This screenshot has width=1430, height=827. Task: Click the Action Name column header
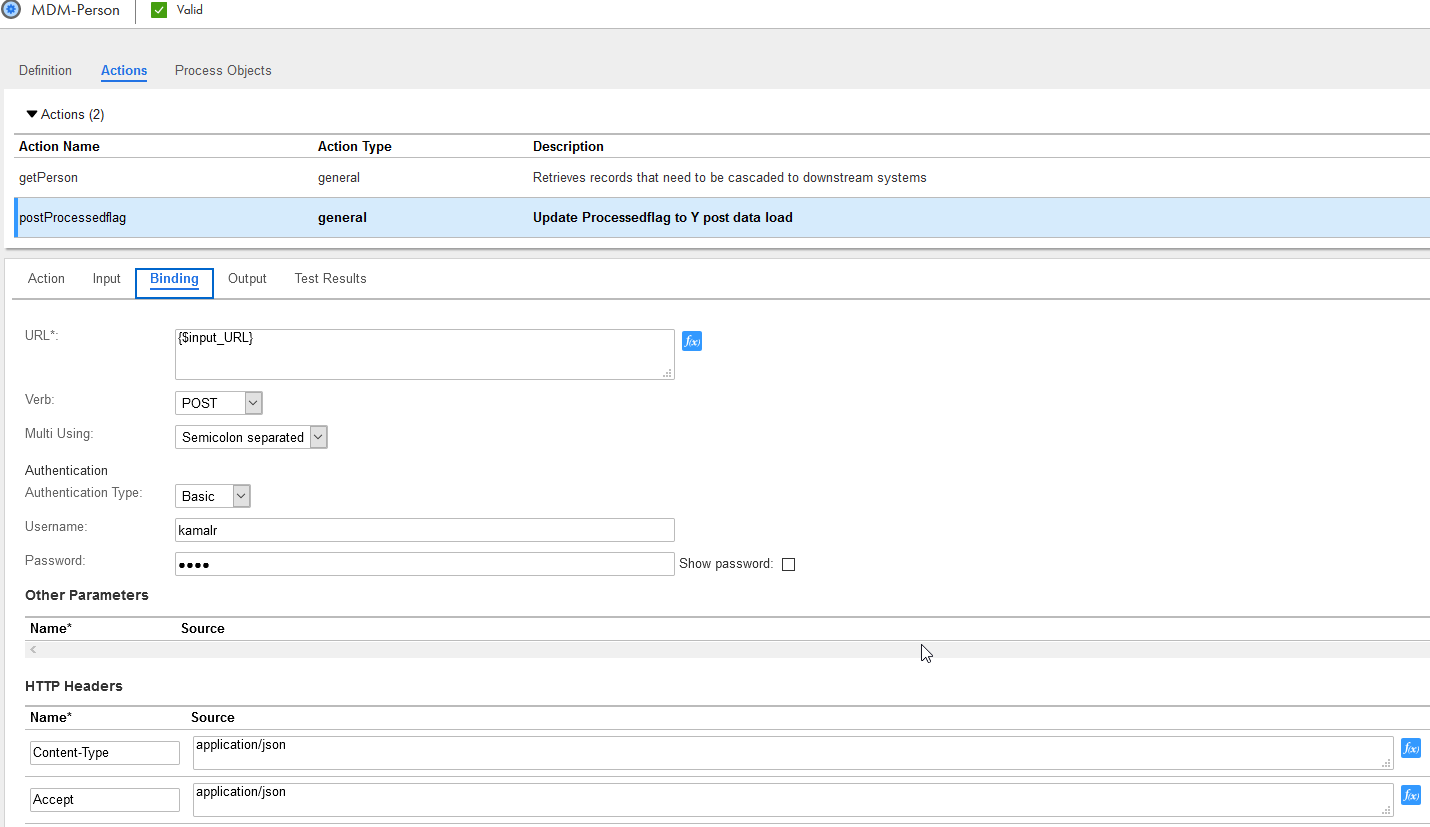click(59, 146)
